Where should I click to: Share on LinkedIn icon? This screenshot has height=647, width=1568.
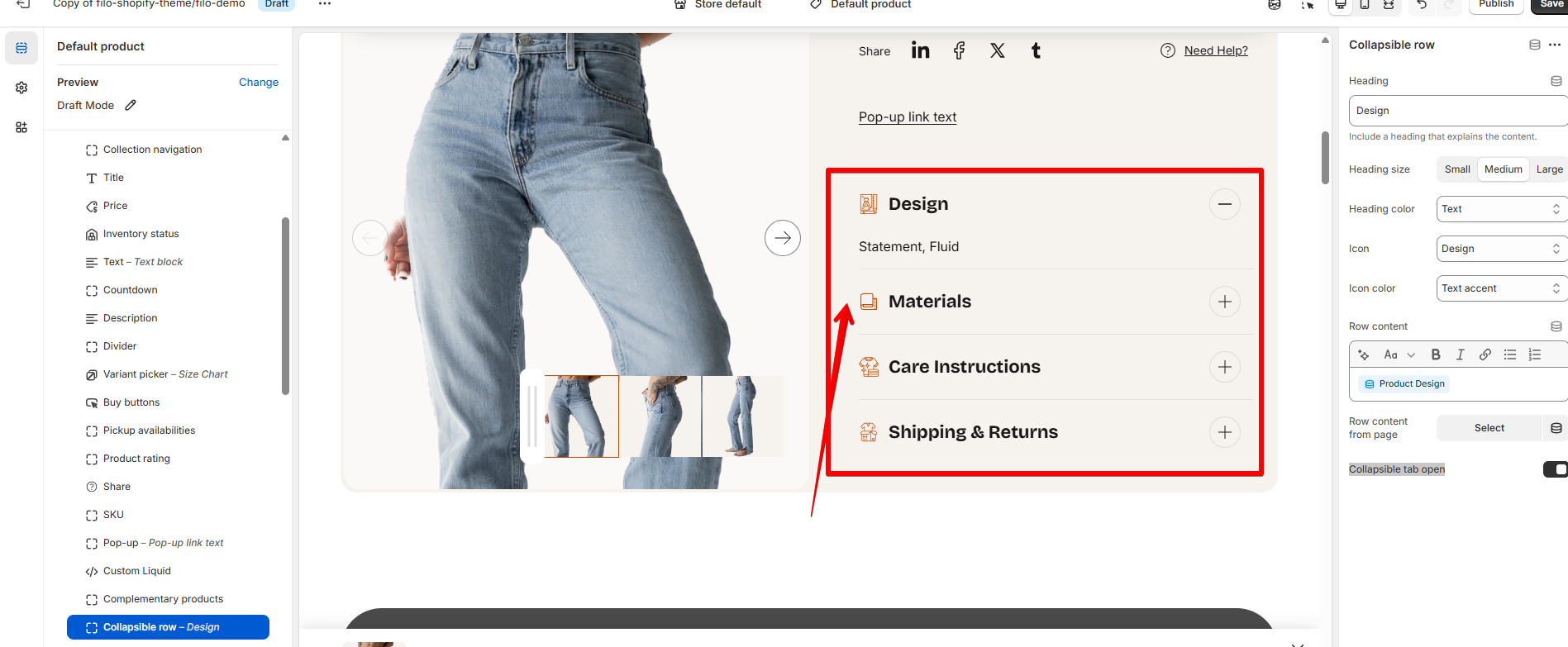(921, 50)
